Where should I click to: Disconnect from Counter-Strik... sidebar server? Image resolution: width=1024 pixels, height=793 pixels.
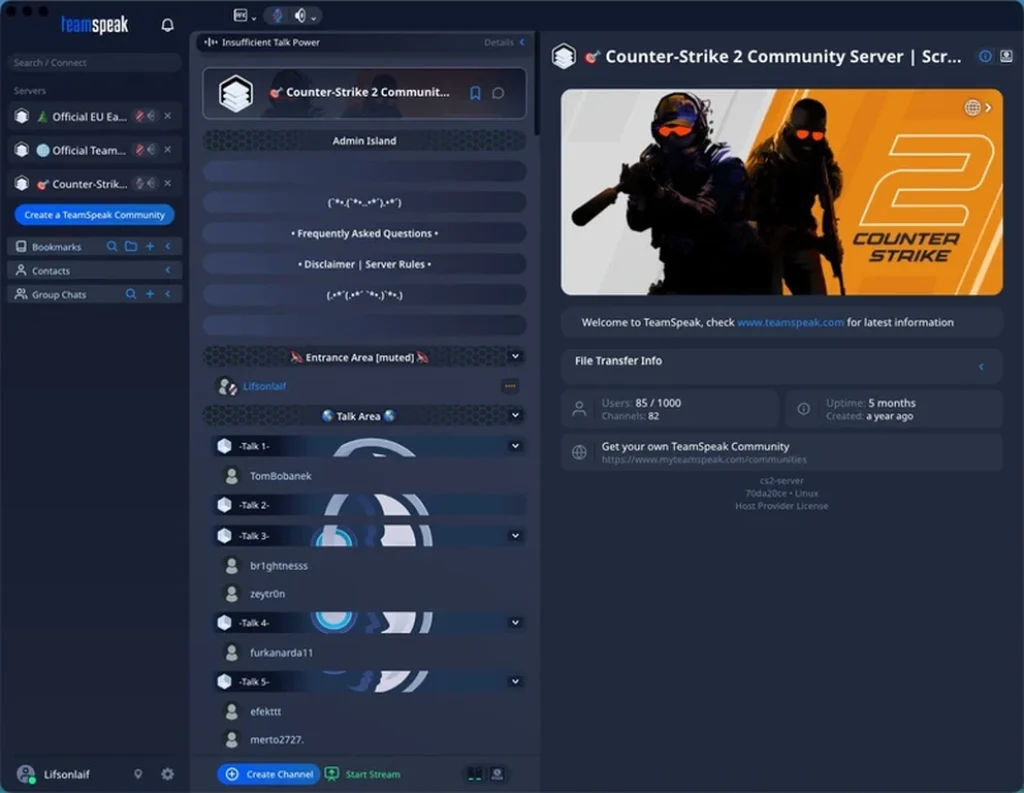168,184
